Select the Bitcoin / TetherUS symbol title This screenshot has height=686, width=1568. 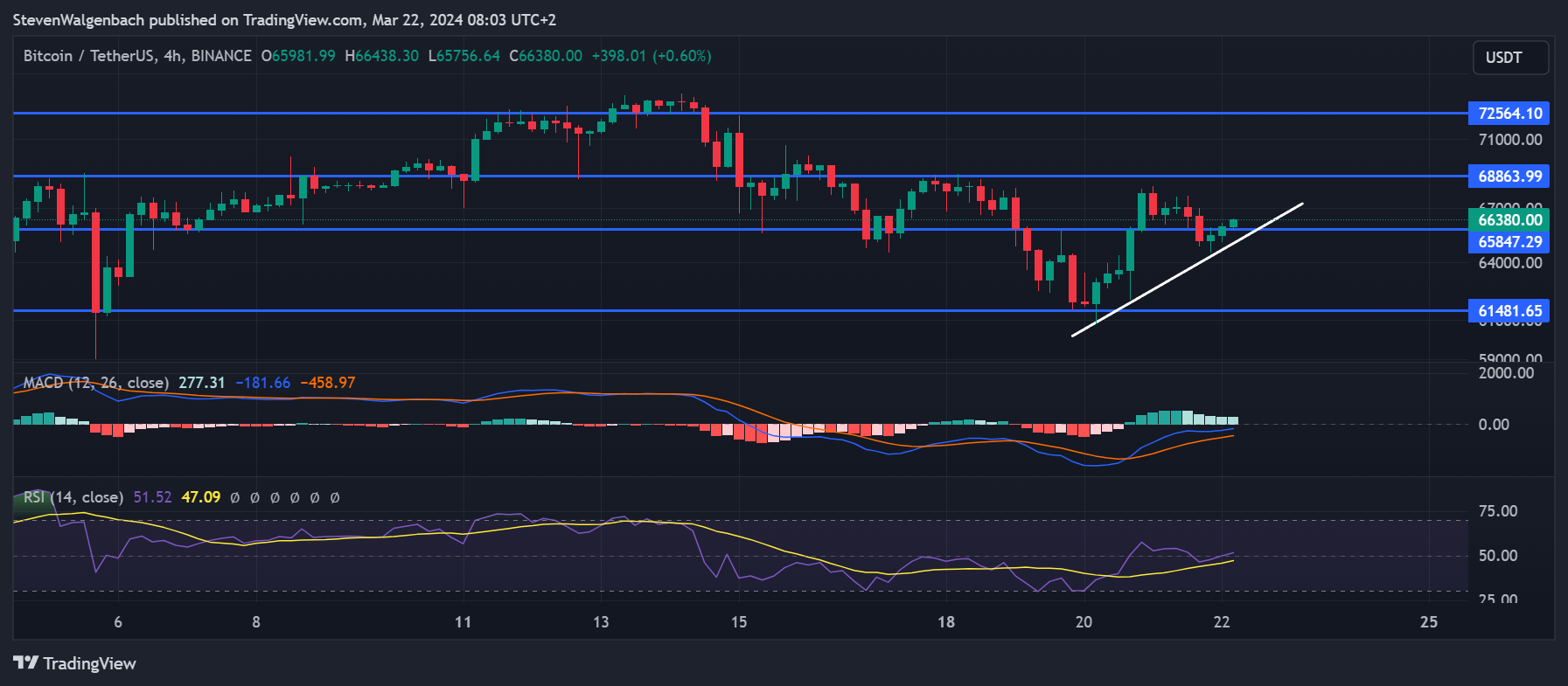(137, 56)
